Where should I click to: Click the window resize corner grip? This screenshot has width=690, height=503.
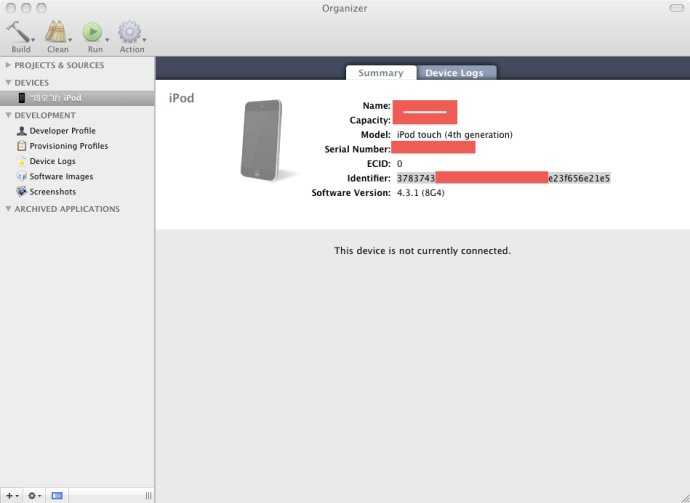(x=683, y=497)
